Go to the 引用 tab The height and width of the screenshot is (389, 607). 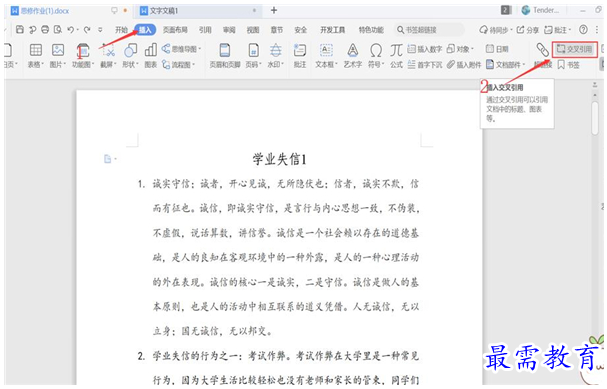(205, 30)
